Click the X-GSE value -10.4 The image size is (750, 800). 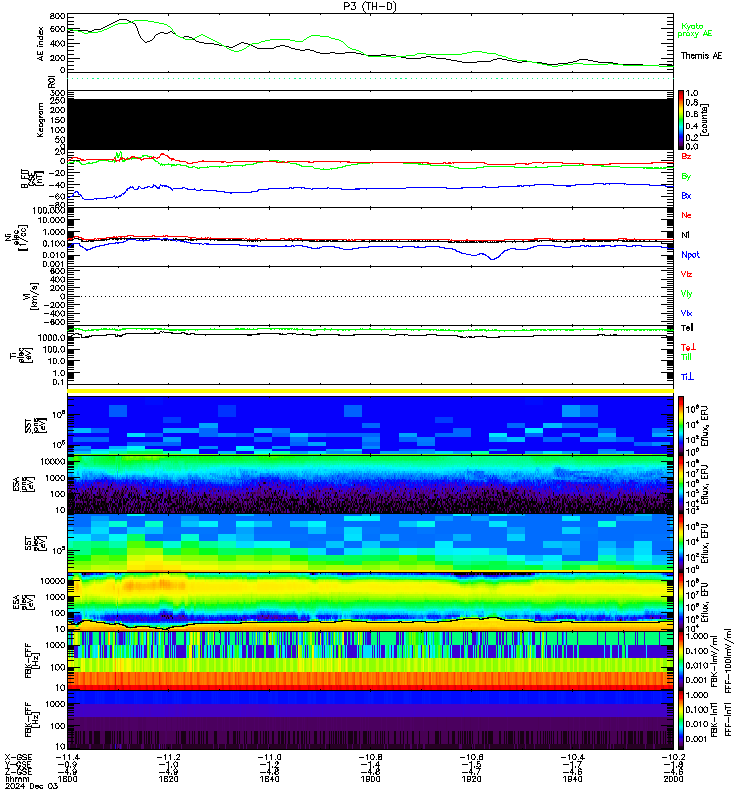pyautogui.click(x=572, y=757)
